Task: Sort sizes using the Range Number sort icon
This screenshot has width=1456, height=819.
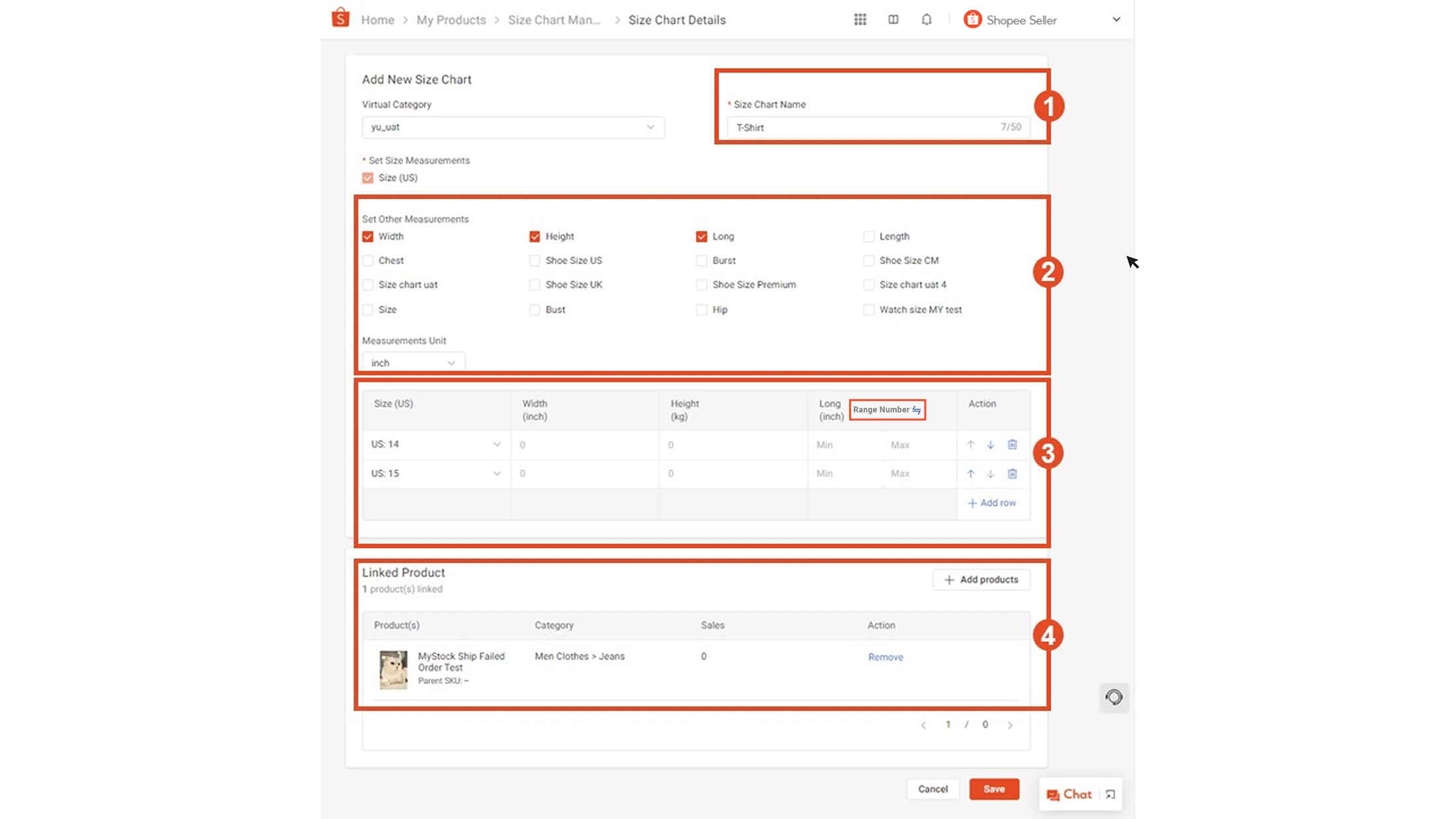Action: tap(917, 409)
